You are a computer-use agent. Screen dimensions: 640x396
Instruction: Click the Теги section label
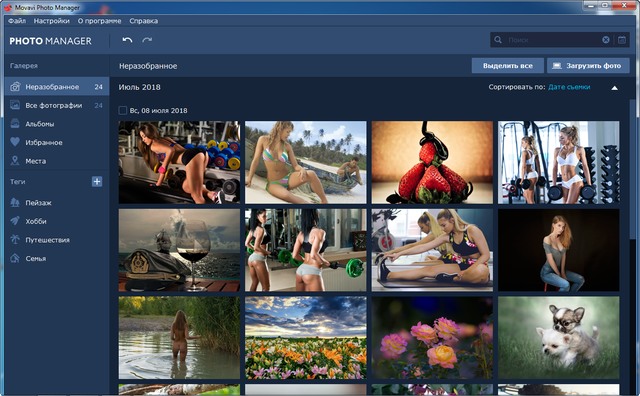click(x=18, y=182)
